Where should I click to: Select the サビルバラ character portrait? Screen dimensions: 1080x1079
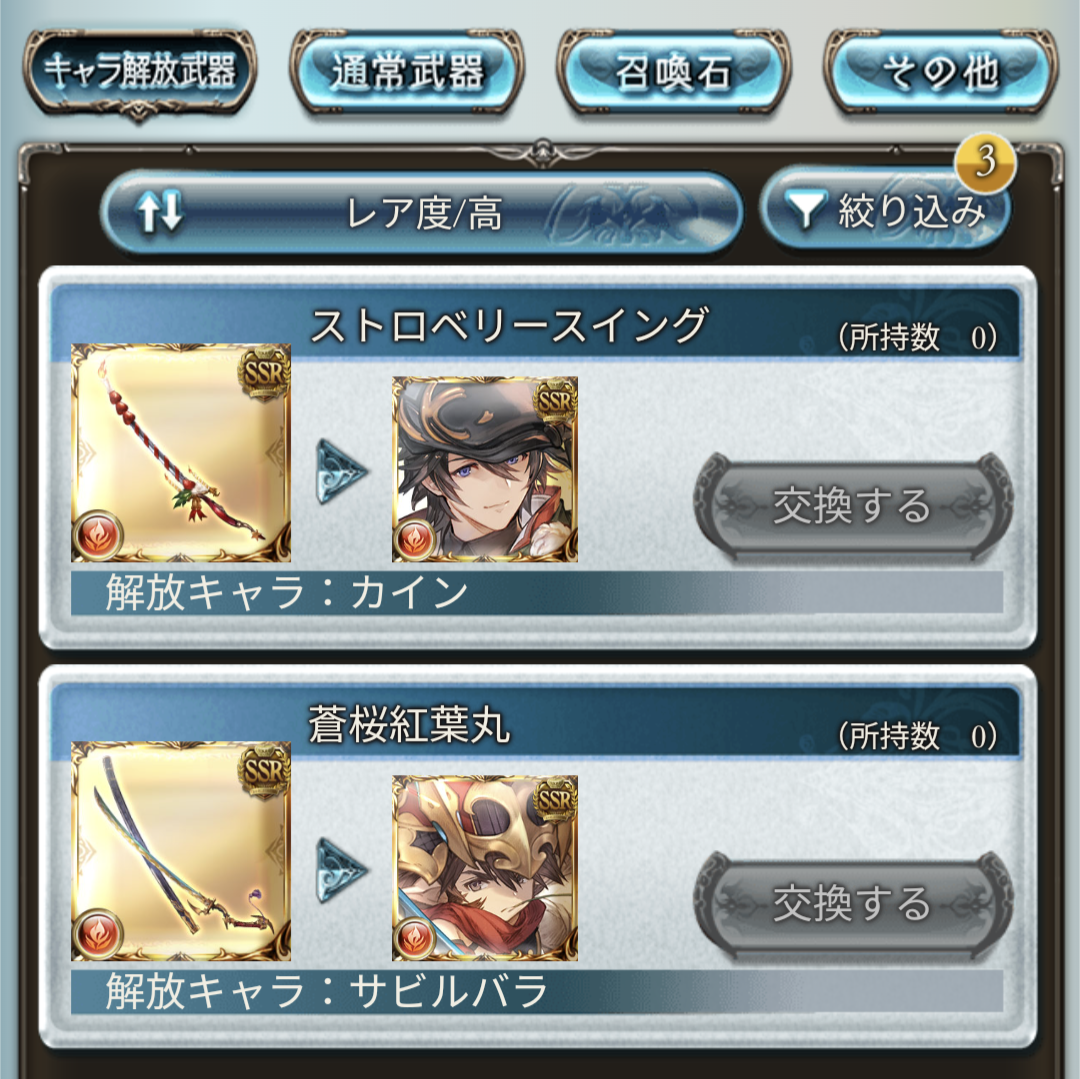pyautogui.click(x=485, y=868)
